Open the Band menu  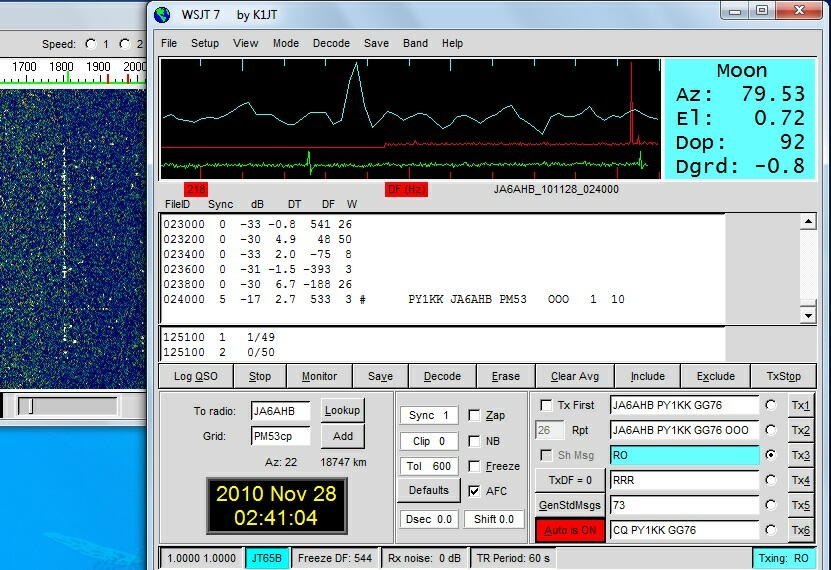415,43
